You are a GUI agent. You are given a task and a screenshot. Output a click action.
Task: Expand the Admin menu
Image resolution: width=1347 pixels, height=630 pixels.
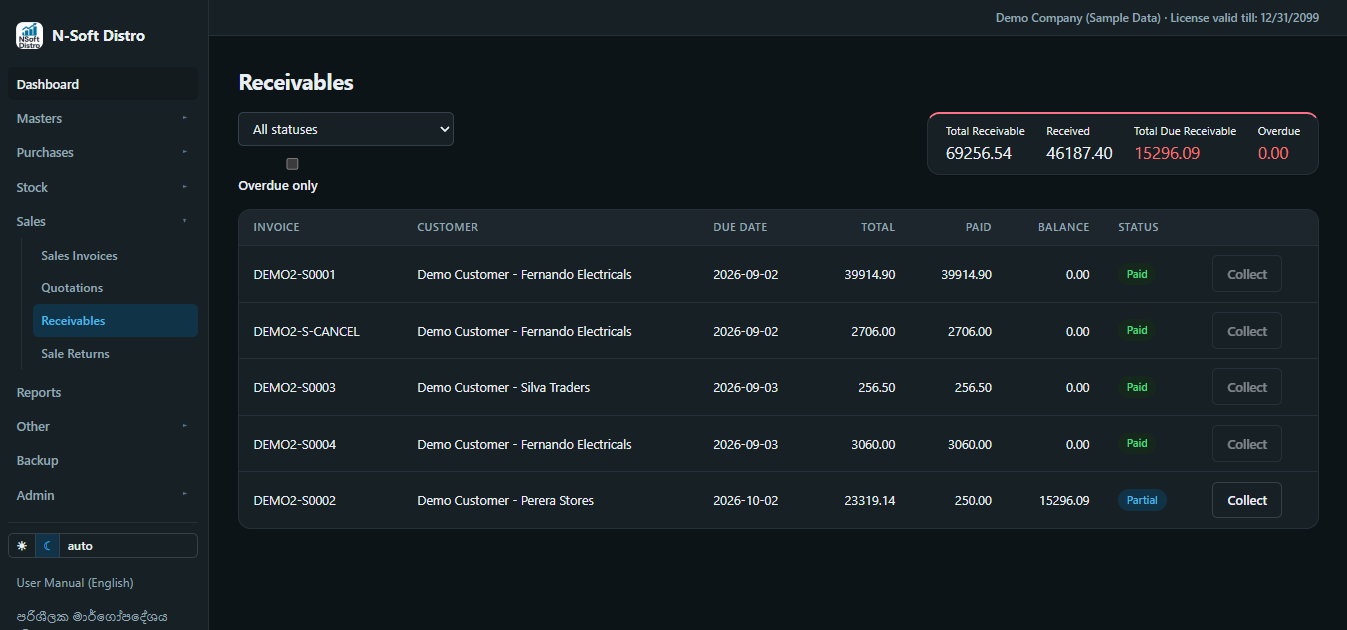click(x=103, y=495)
